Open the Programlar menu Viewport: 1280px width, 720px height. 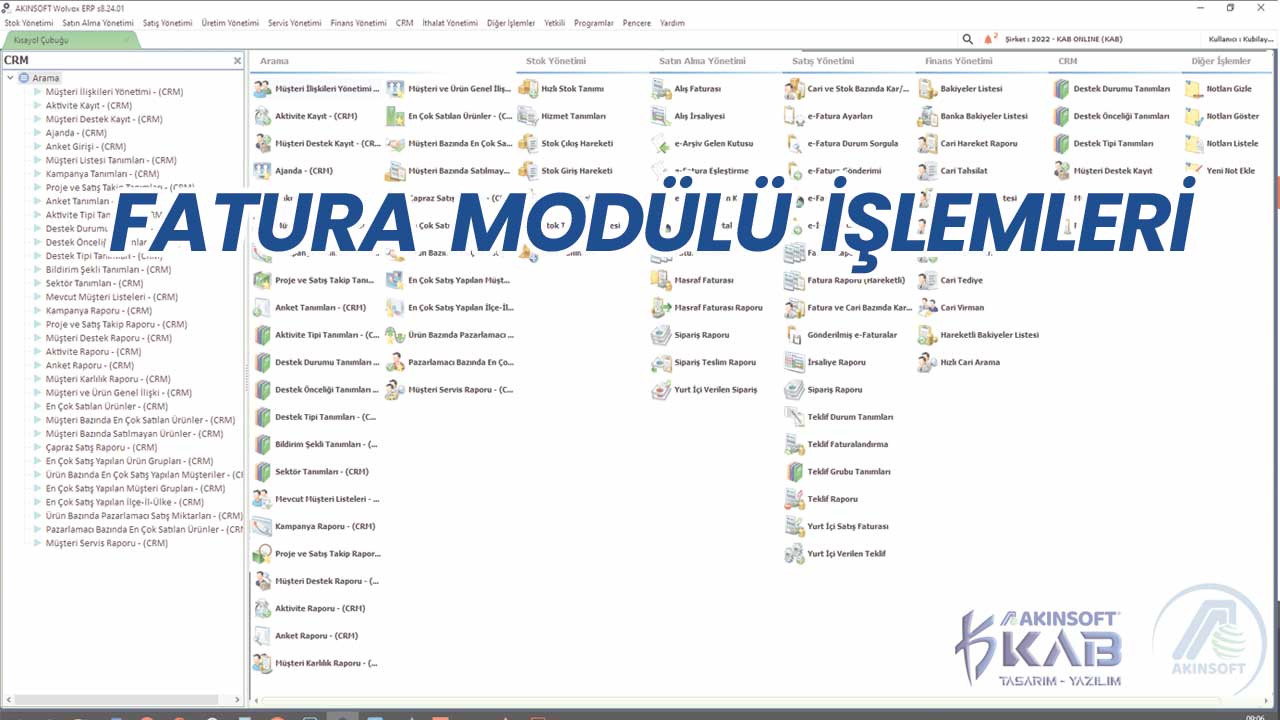tap(594, 22)
